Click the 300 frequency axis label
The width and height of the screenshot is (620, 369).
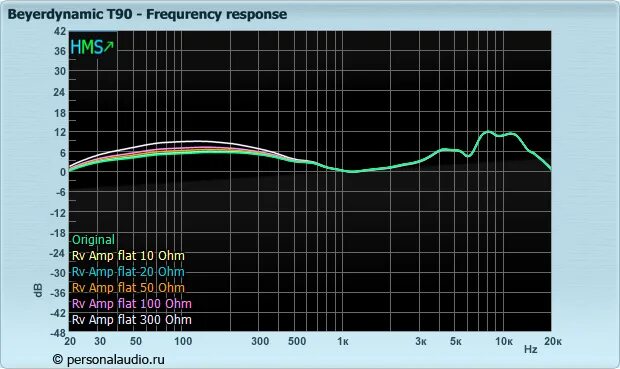pos(260,341)
